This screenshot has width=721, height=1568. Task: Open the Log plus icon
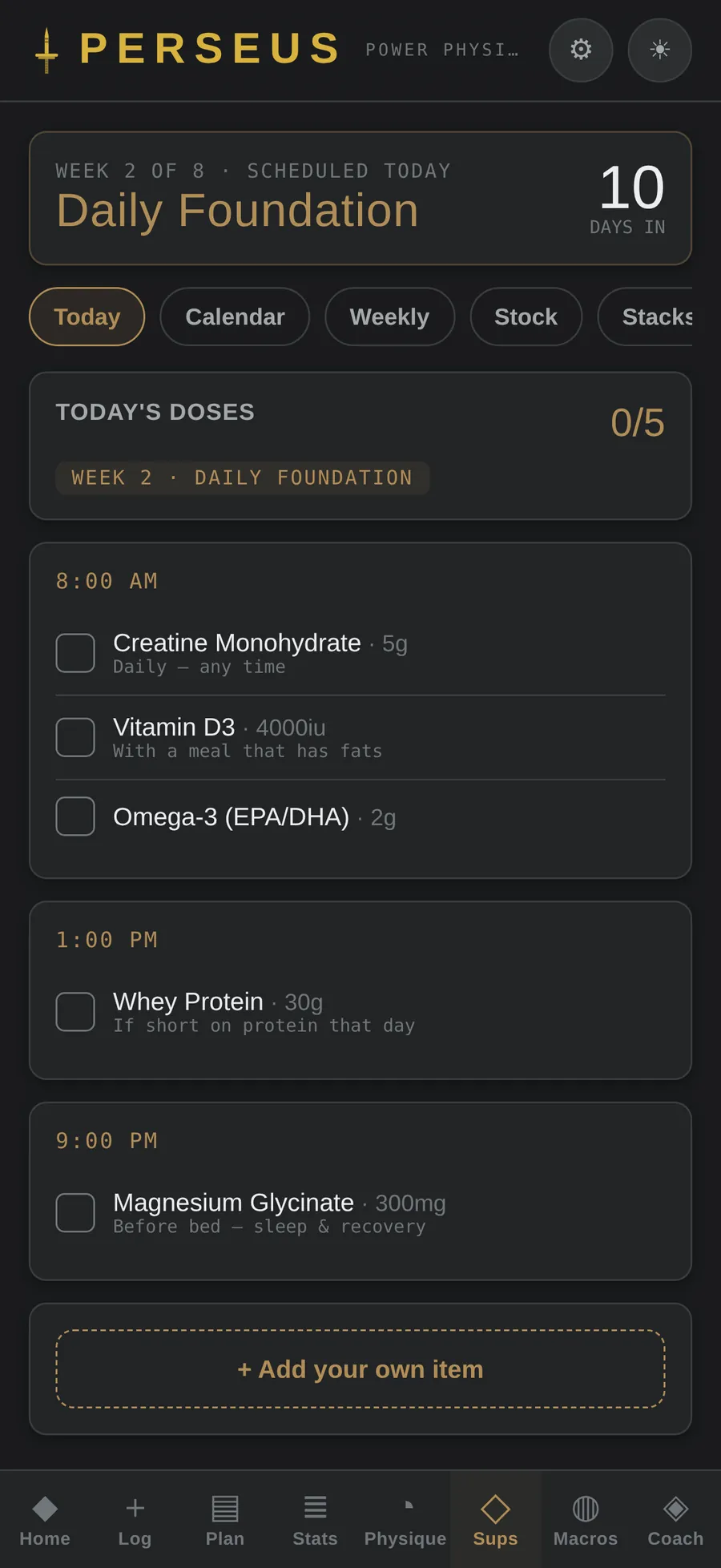click(x=135, y=1508)
